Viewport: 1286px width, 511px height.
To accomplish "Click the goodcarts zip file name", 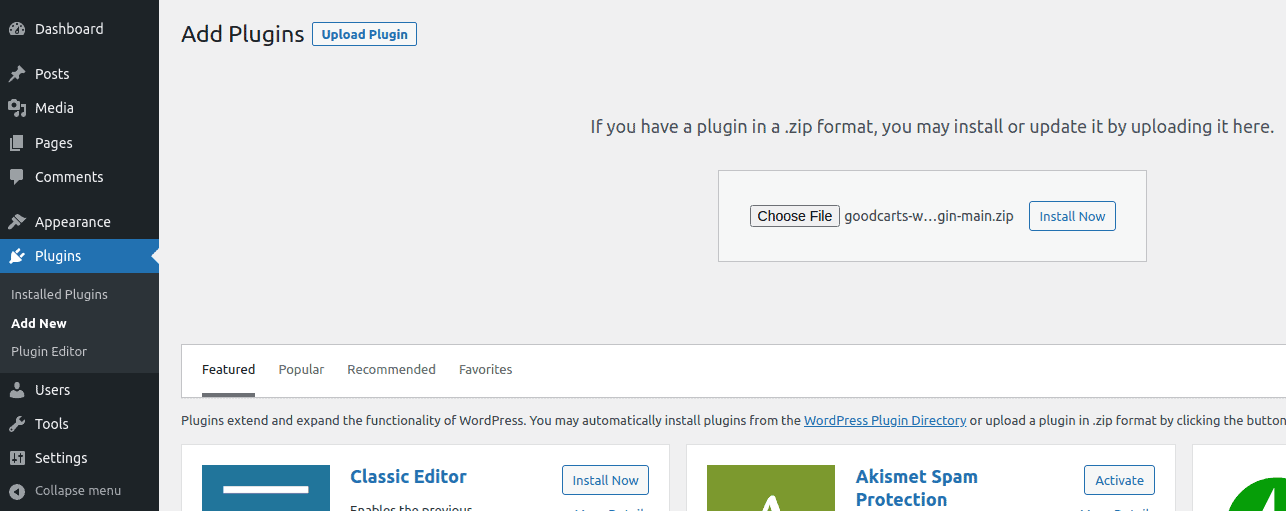I will [929, 216].
